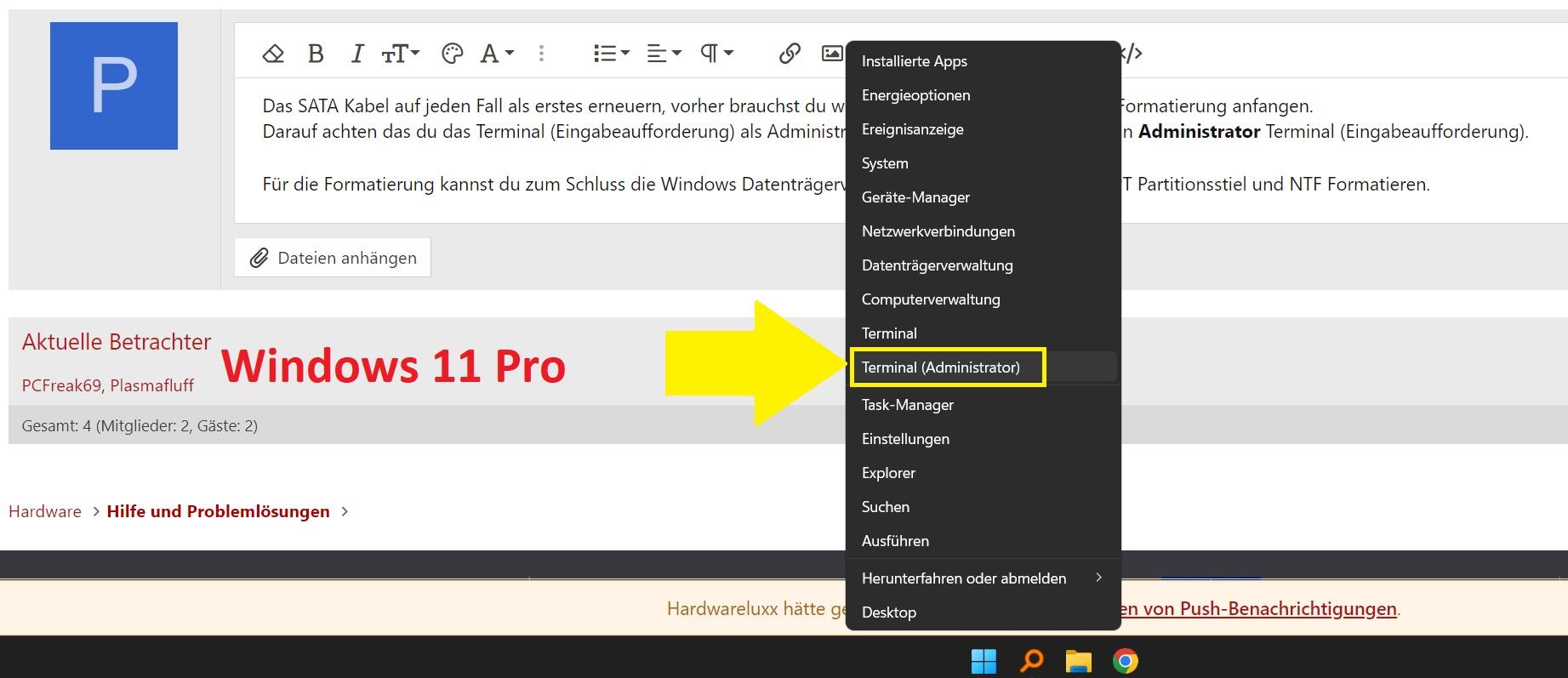This screenshot has width=1568, height=678.
Task: Open the font size dropdown
Action: coord(400,54)
